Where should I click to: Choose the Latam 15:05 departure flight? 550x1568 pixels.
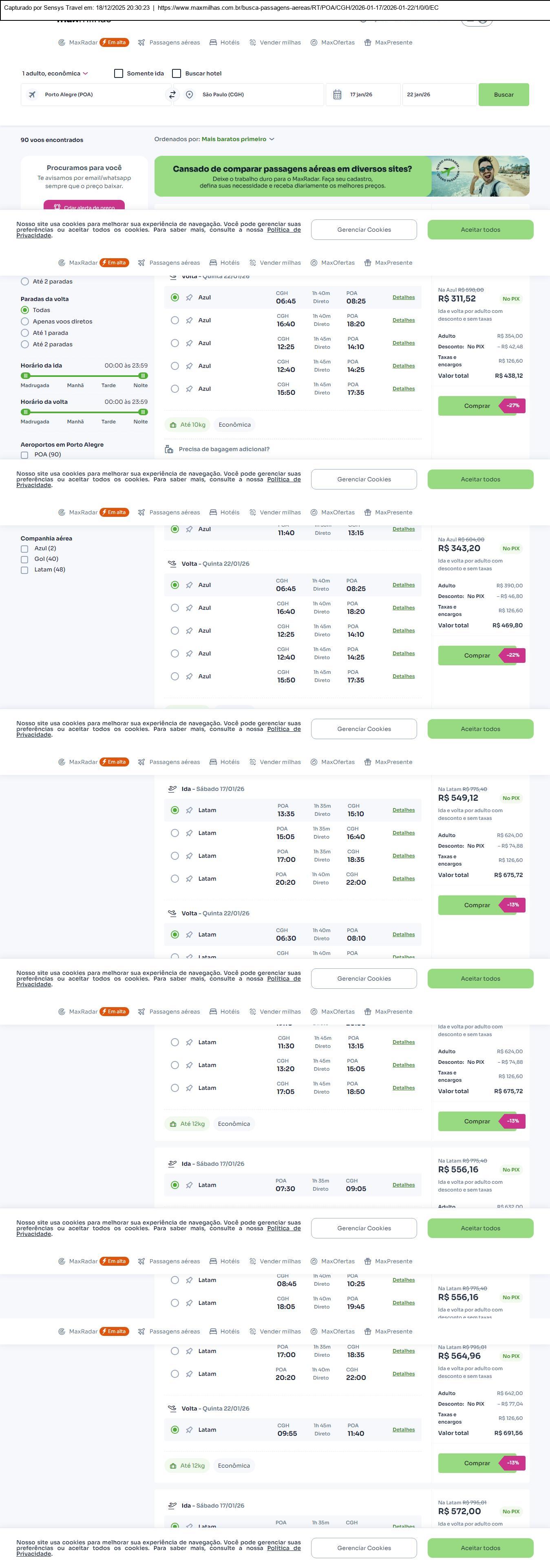coord(174,833)
